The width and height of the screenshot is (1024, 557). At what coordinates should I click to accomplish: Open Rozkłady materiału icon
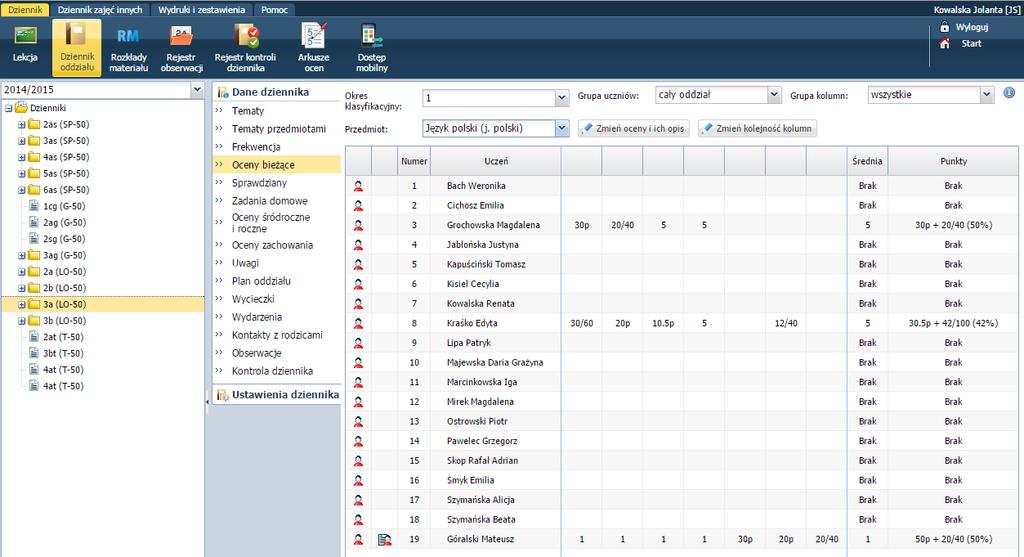coord(128,36)
